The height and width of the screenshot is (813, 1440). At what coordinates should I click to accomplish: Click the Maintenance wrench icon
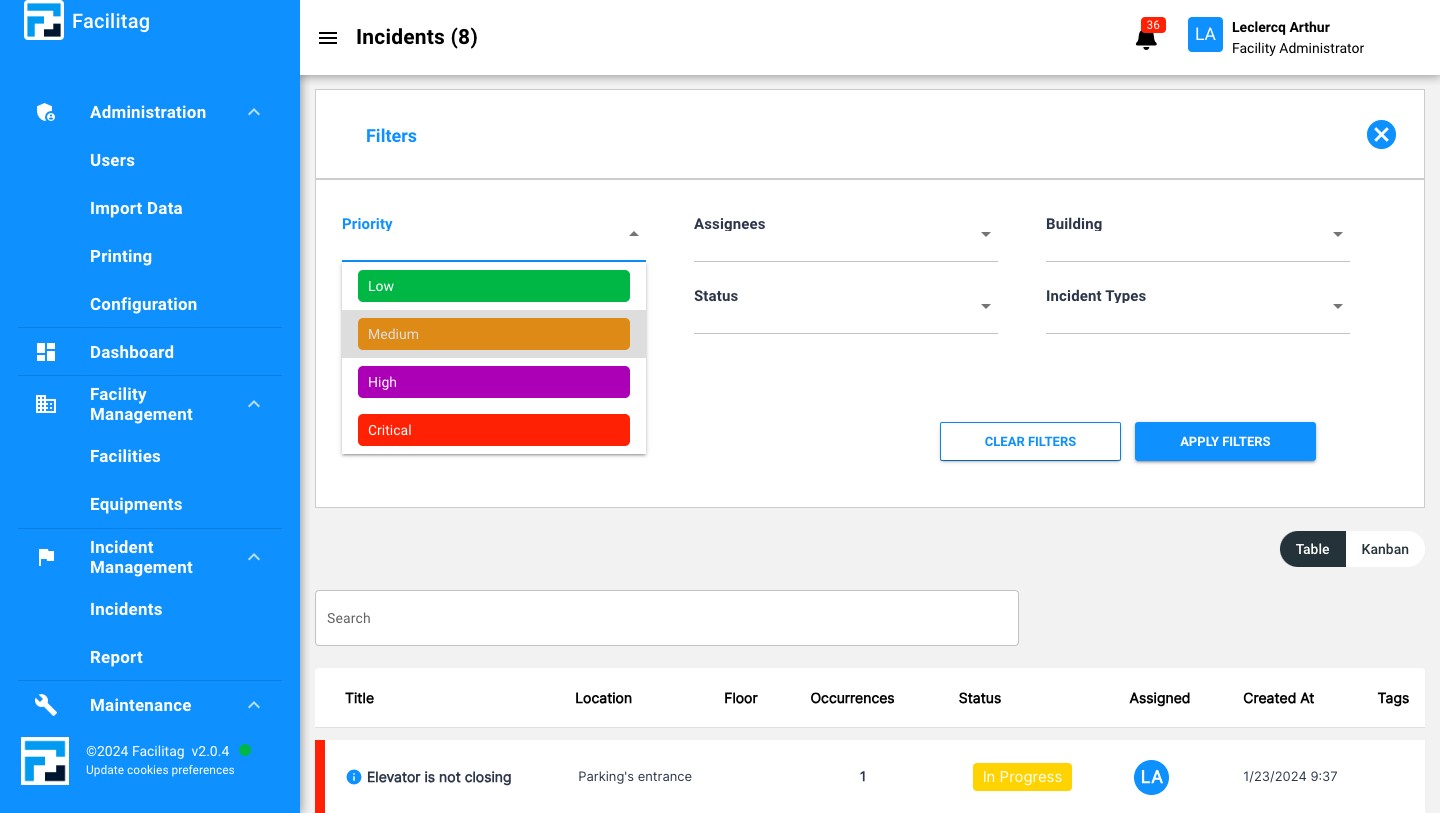click(46, 705)
